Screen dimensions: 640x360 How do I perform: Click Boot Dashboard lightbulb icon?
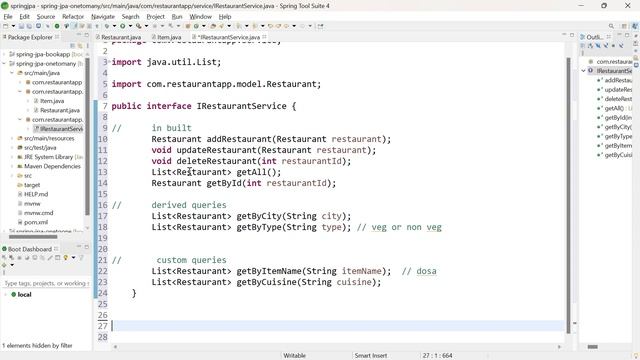[x=66, y=258]
